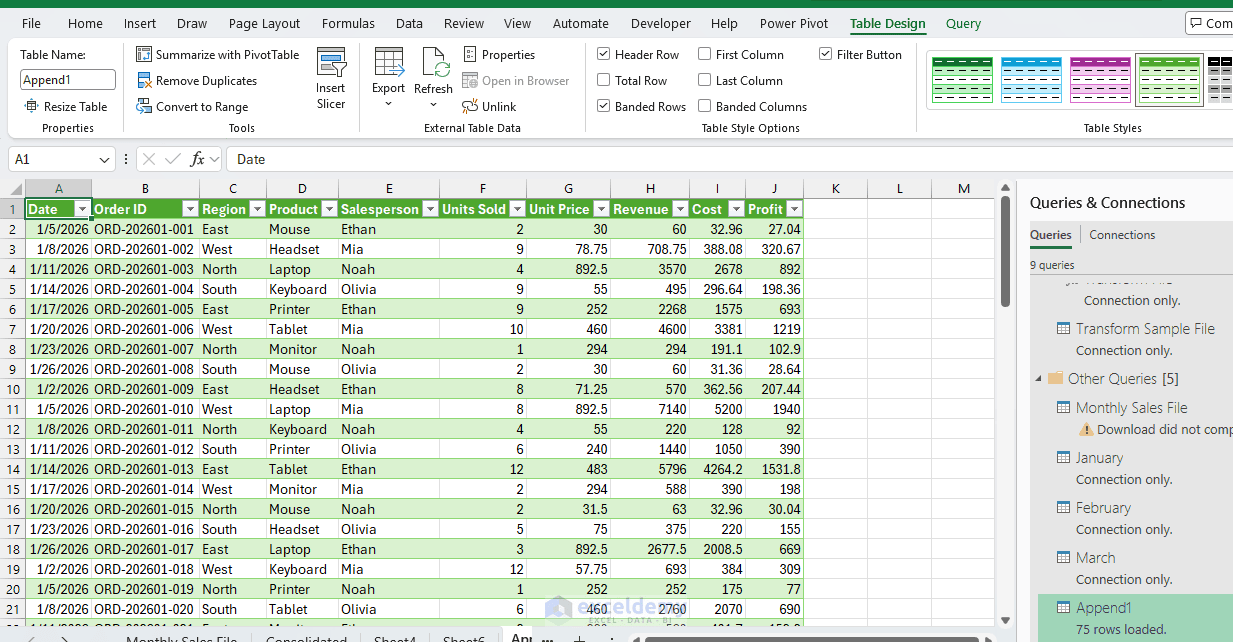Click the Table Name input field
Viewport: 1233px width, 642px height.
(68, 80)
